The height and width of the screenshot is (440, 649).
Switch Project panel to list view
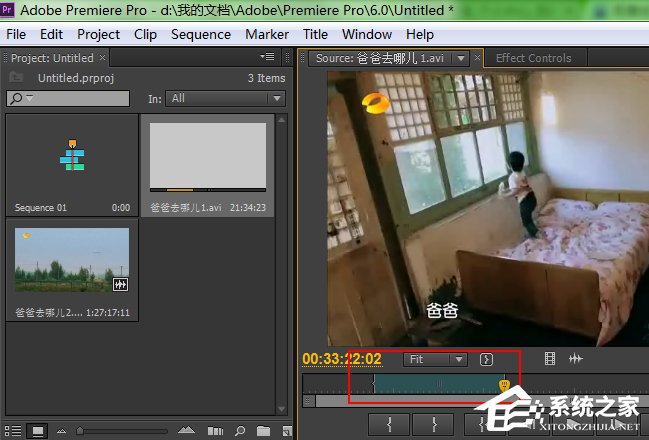[12, 431]
